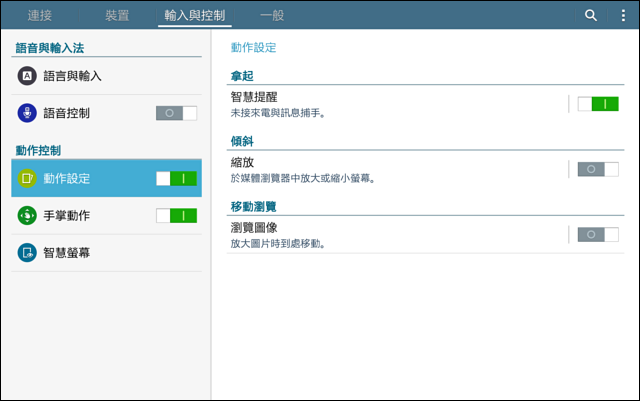Enable the 縮放 tilt zoom switch

598,169
